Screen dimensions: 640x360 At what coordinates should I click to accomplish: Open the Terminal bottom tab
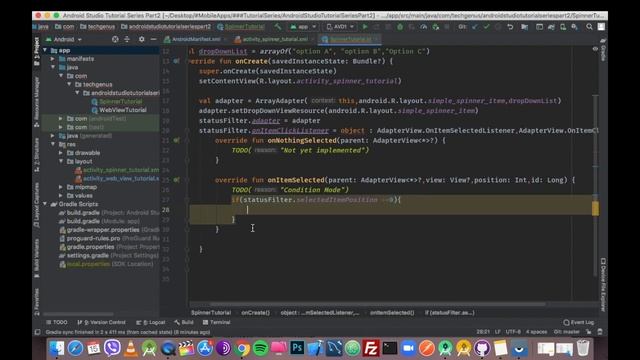217,322
